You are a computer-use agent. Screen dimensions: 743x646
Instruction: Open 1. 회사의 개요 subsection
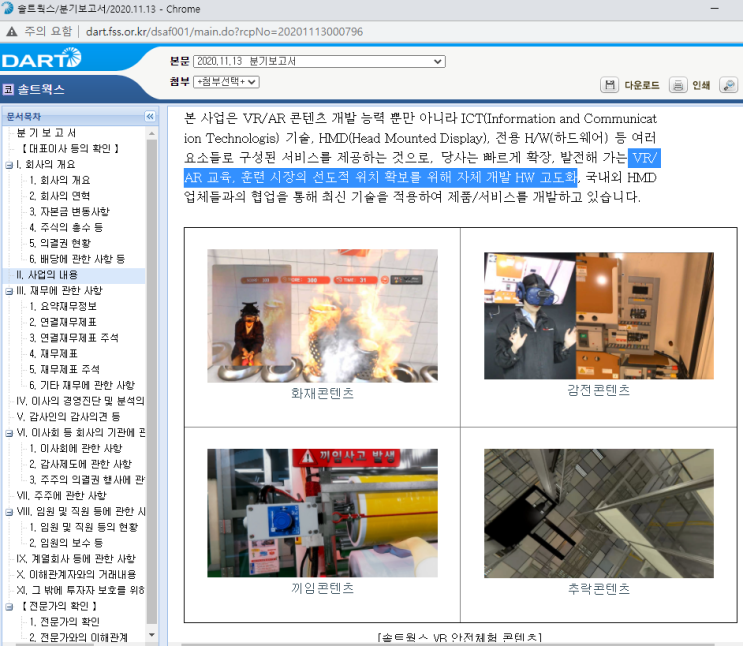click(x=60, y=180)
